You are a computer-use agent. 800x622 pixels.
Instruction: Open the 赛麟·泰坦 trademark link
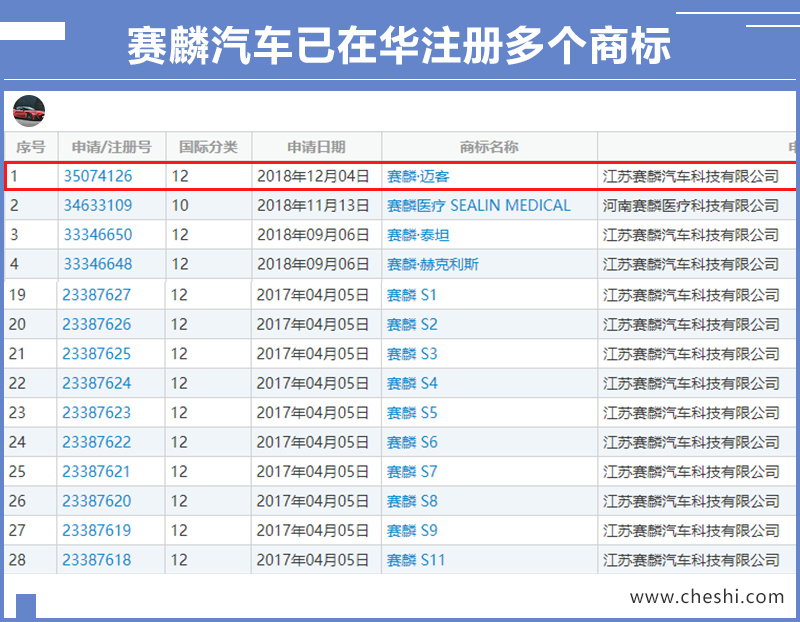[418, 235]
